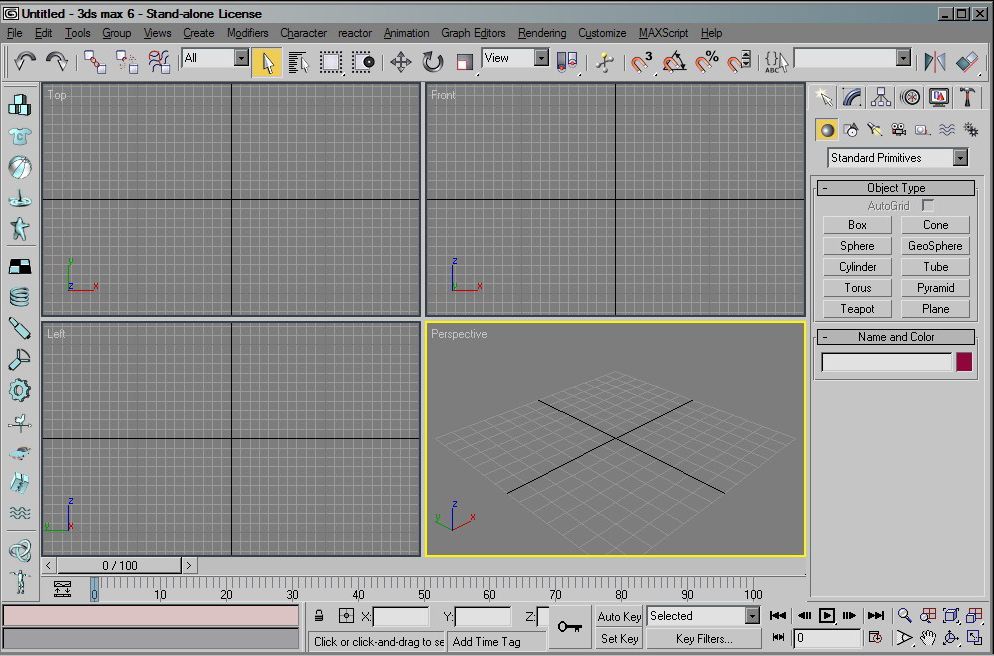Viewport: 994px width, 656px height.
Task: Toggle the Angle Snap icon
Action: click(674, 62)
